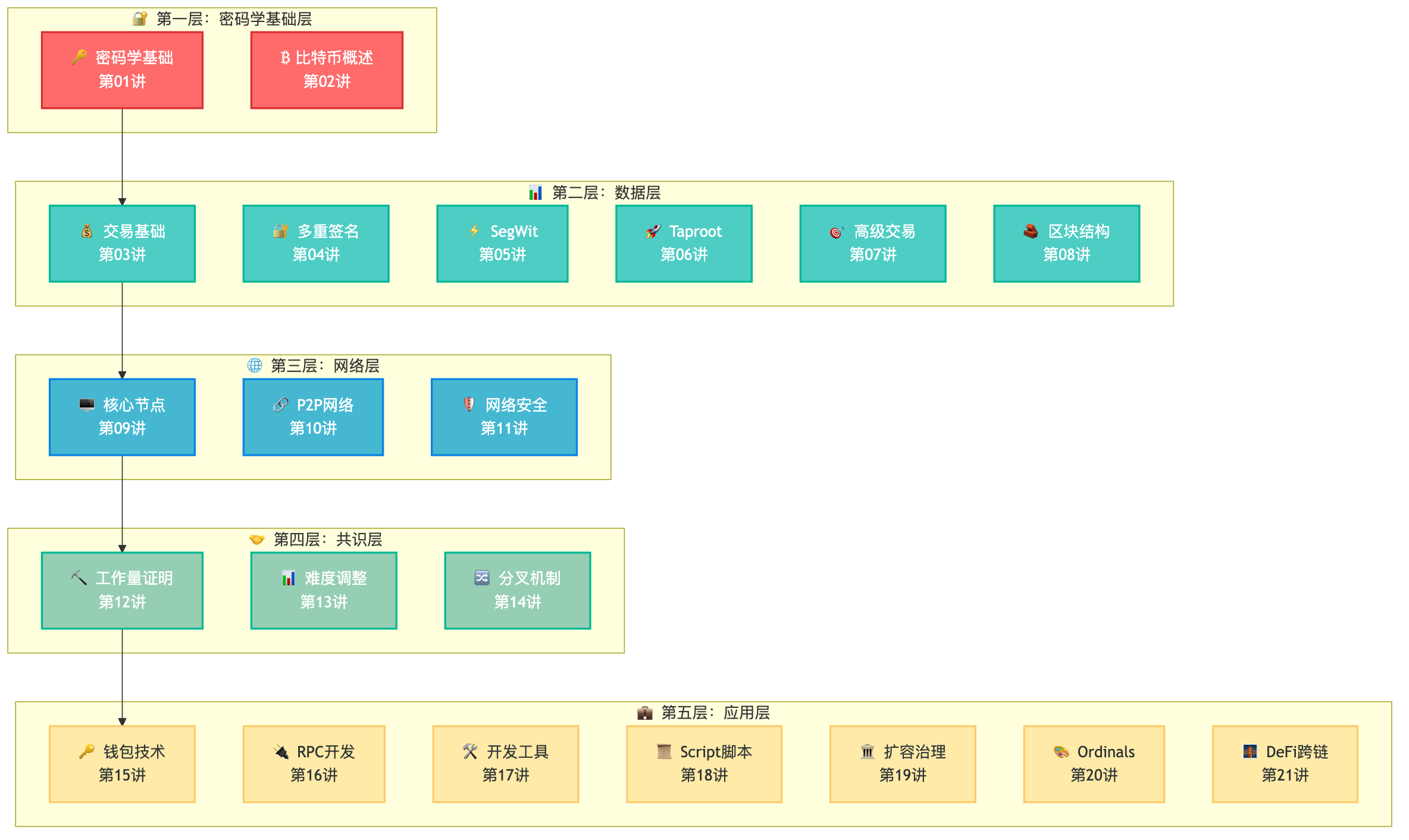Click the lock icon in 第一层 title
The image size is (1409, 840).
coord(140,18)
